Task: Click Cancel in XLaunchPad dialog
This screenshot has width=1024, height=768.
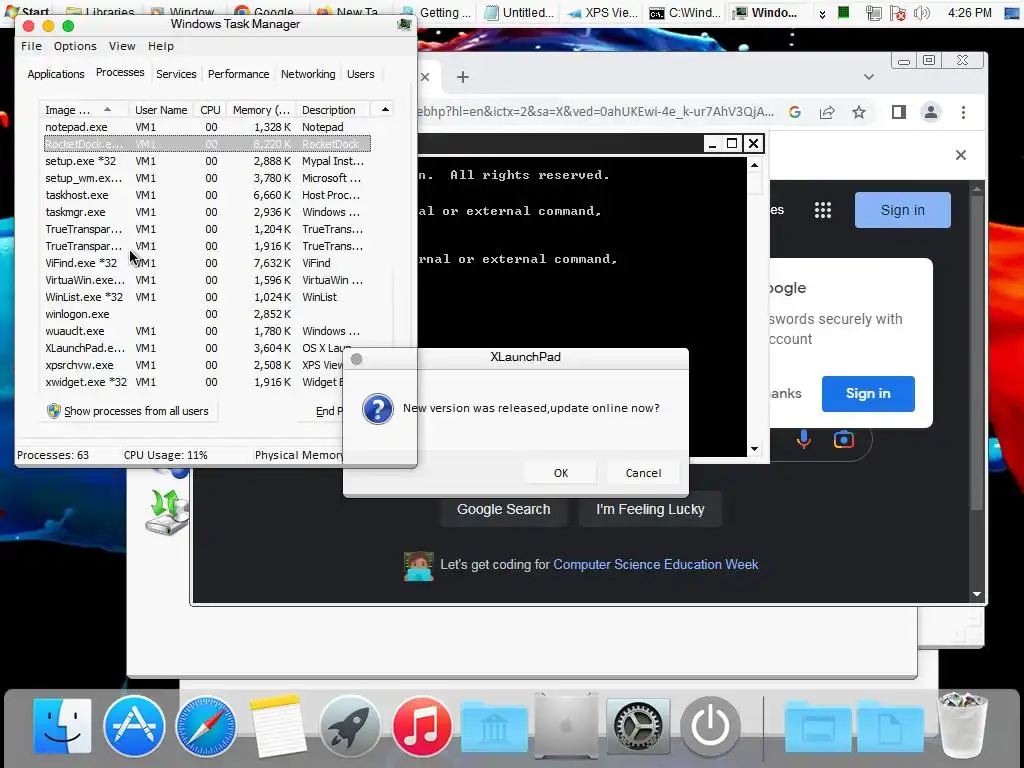Action: click(x=643, y=473)
